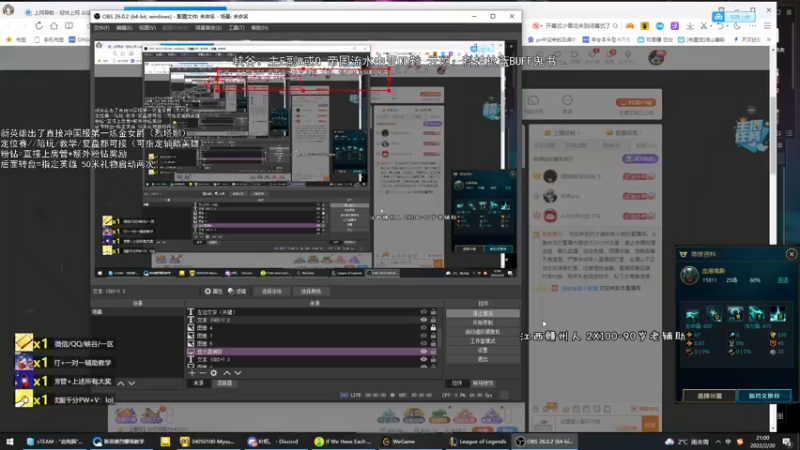Open 场景集合(S) menu in OBS

(208, 28)
